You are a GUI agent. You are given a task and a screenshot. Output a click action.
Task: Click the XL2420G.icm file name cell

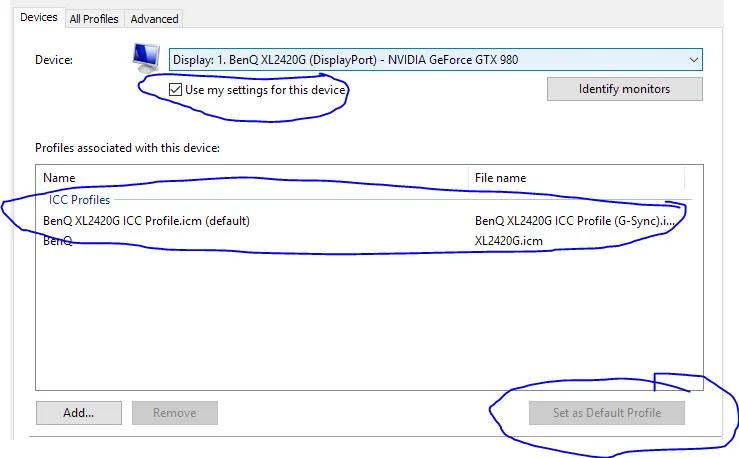[508, 241]
